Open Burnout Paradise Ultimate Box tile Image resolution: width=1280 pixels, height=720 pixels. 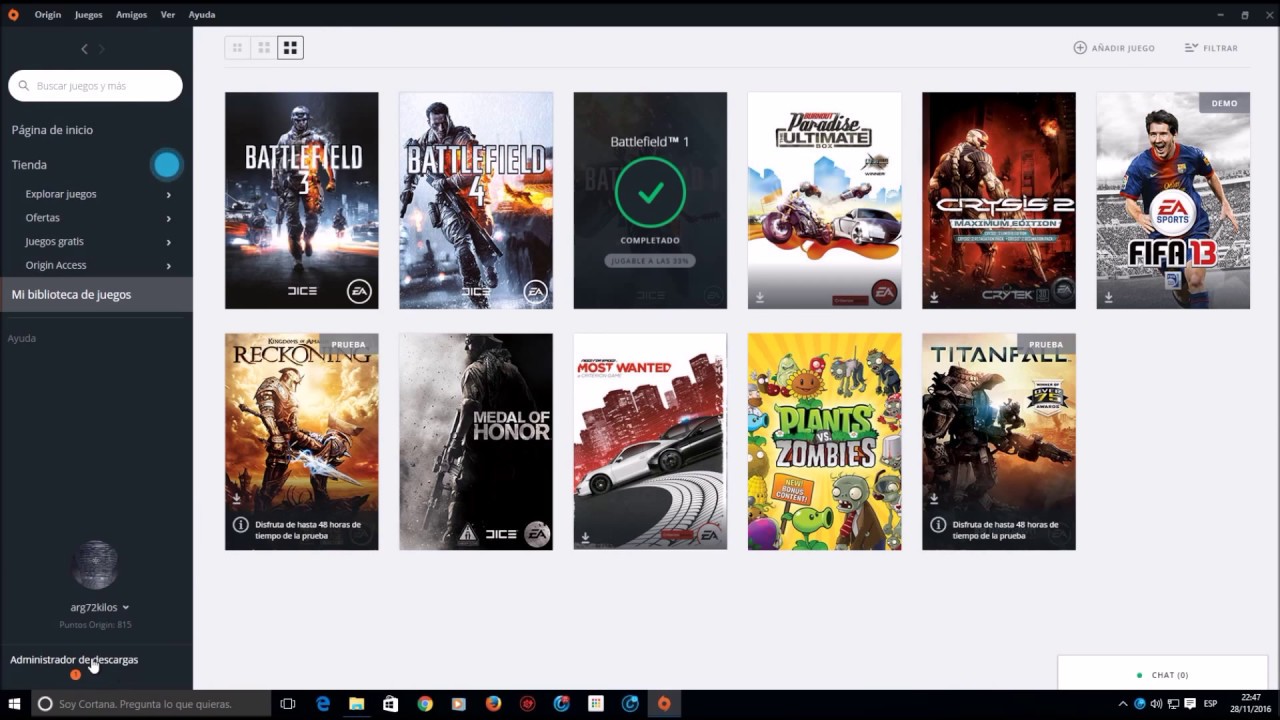(825, 200)
